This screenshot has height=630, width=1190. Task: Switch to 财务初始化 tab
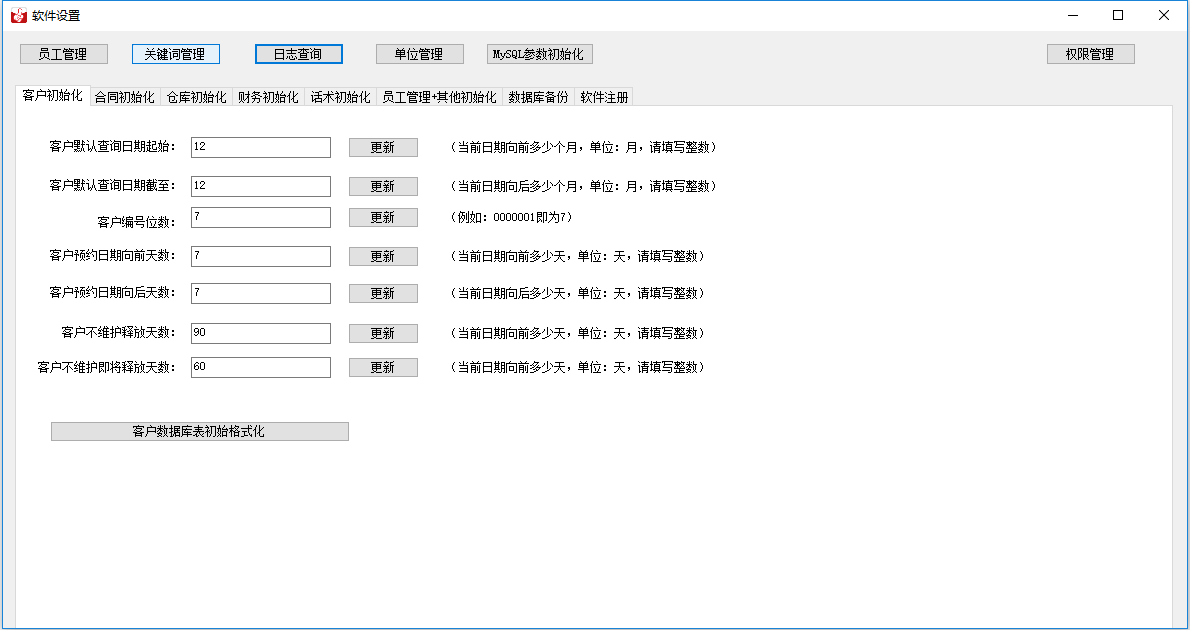click(x=268, y=97)
